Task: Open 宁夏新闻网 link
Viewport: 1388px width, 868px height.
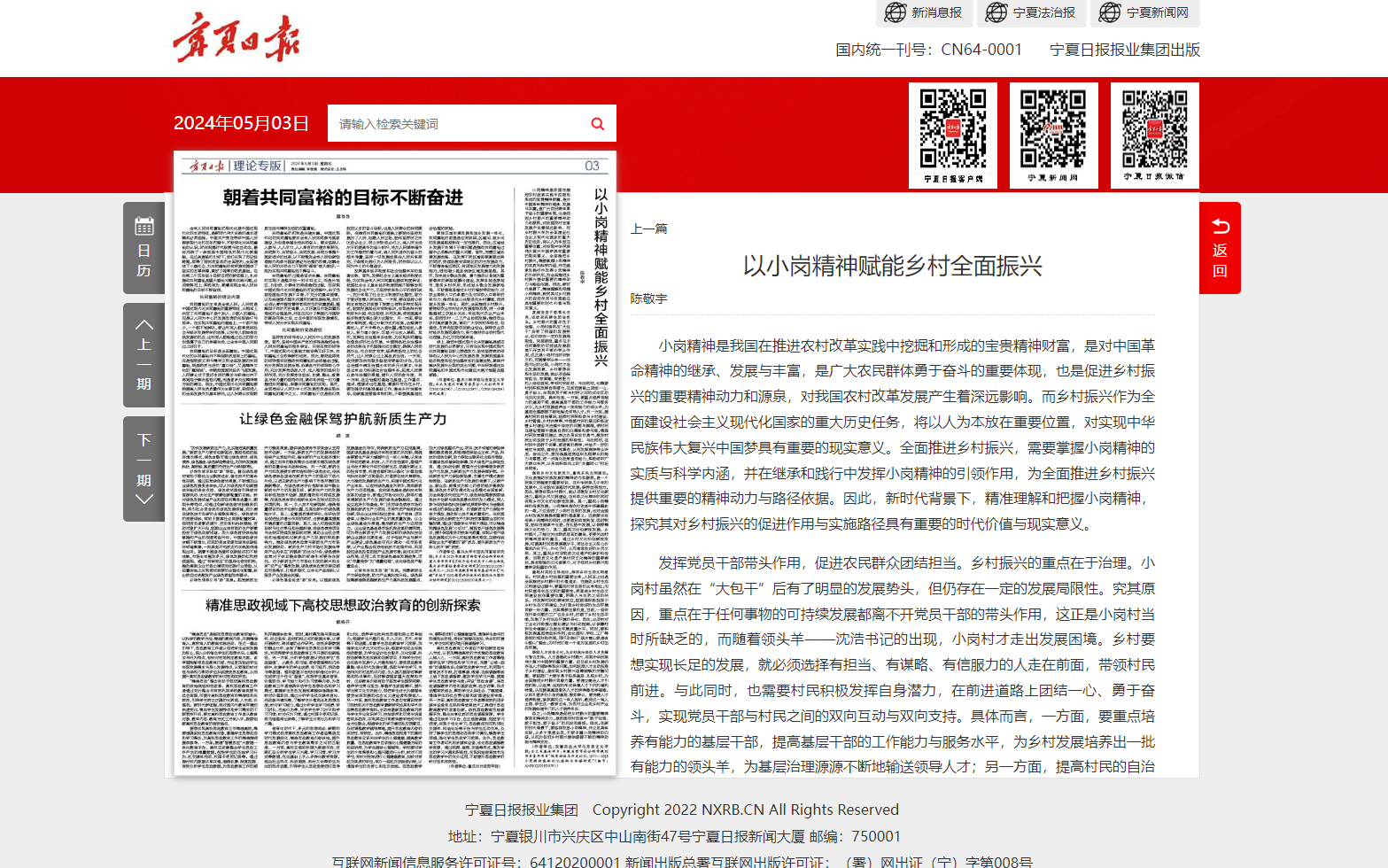Action: (x=1146, y=12)
